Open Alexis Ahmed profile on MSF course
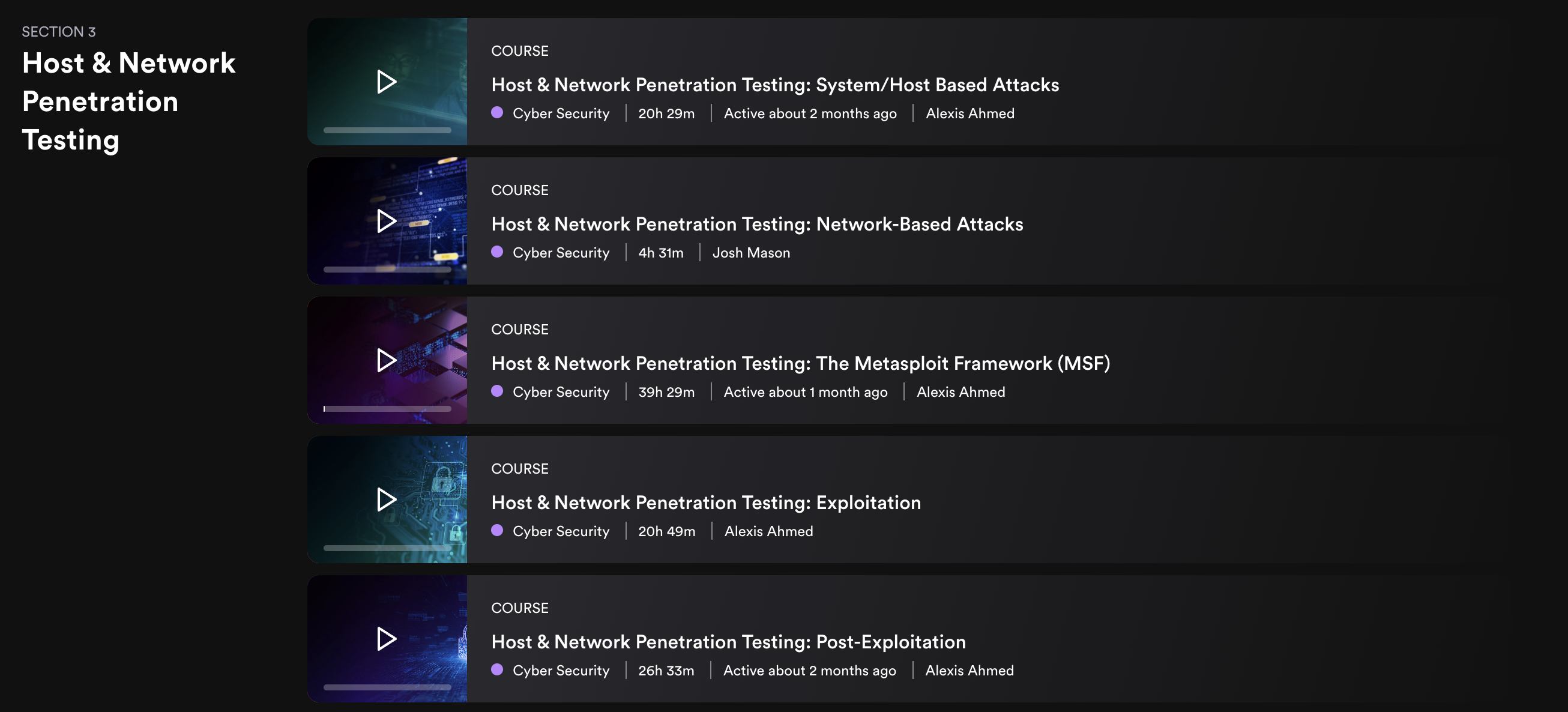 [x=961, y=391]
